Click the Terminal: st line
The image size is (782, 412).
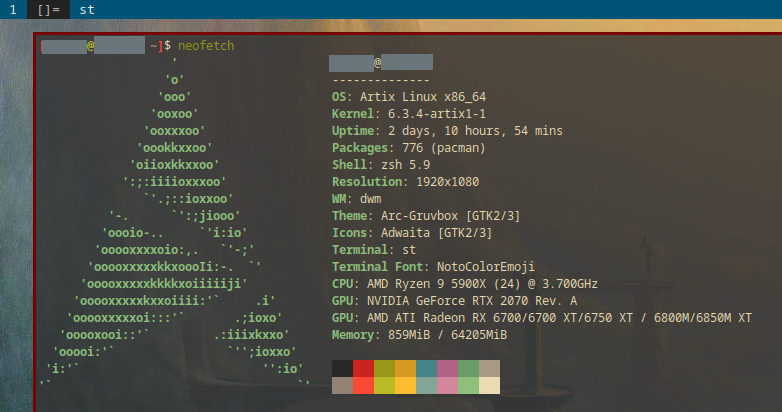tap(374, 249)
